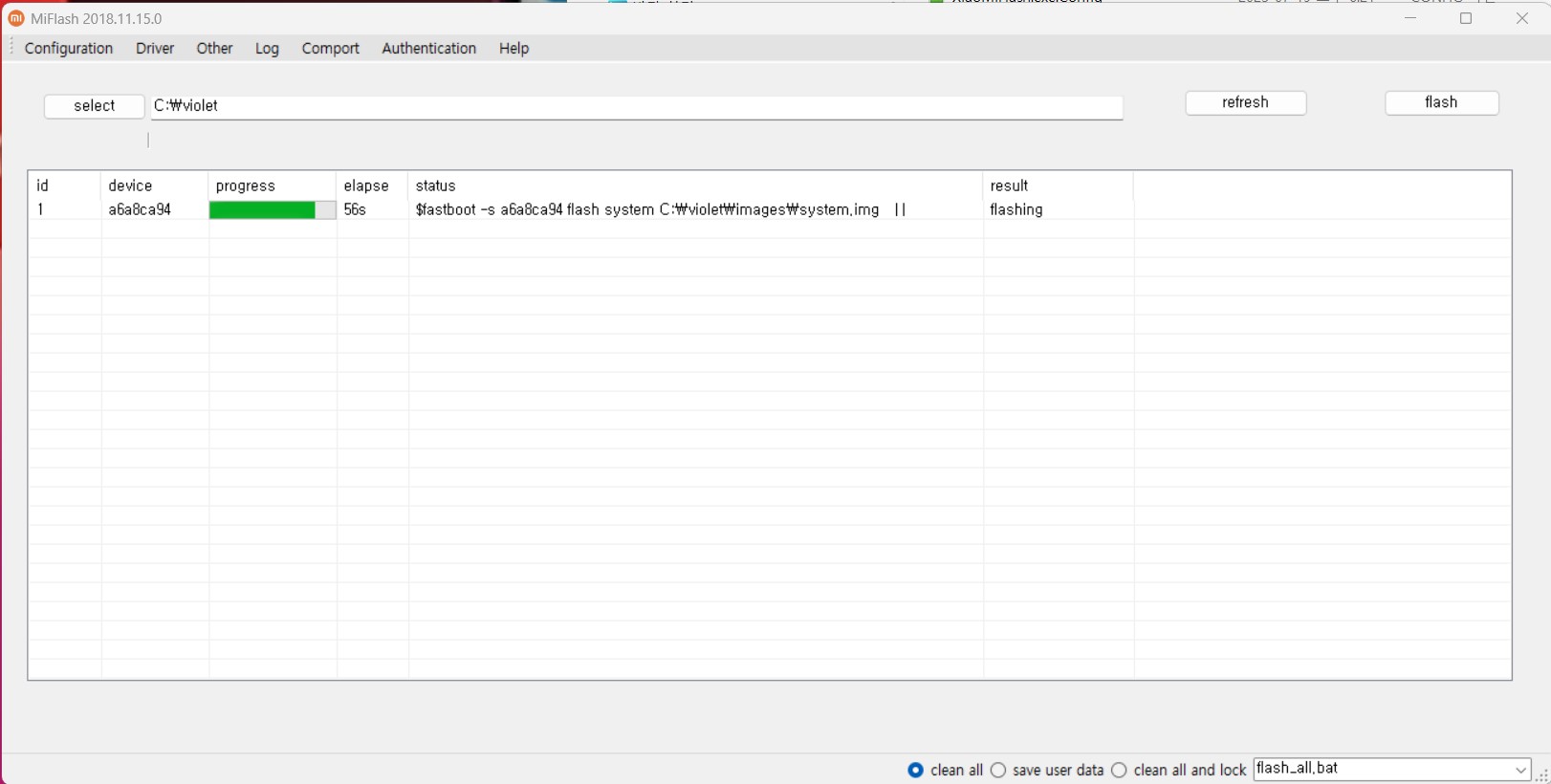Image resolution: width=1551 pixels, height=784 pixels.
Task: Click the result column header
Action: [1059, 185]
